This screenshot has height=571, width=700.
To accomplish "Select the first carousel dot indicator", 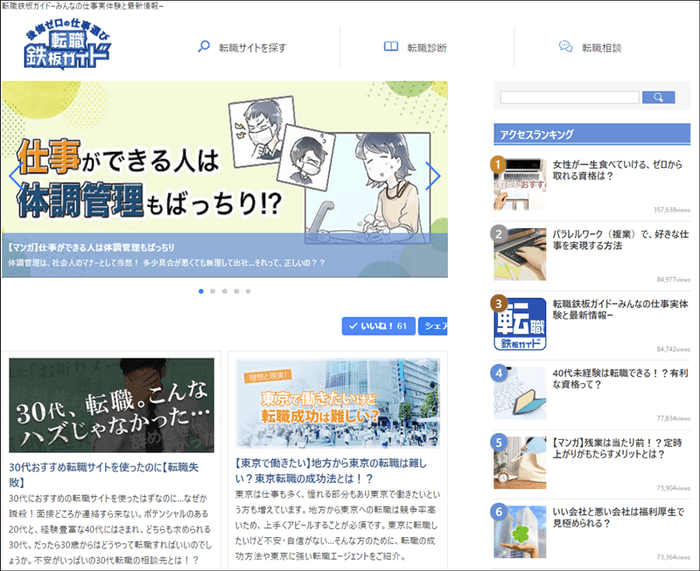I will tap(201, 291).
